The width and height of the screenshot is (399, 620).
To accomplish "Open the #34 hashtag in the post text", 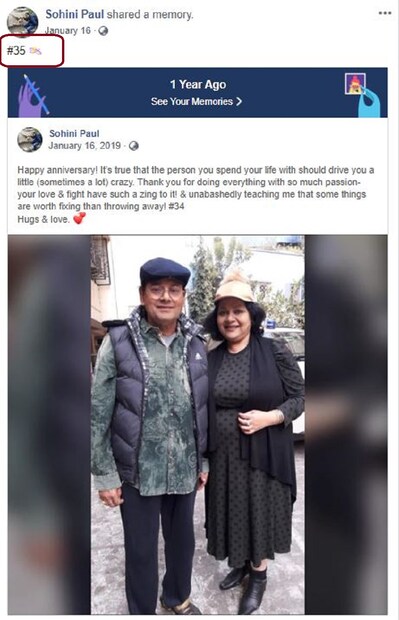I will coord(176,206).
